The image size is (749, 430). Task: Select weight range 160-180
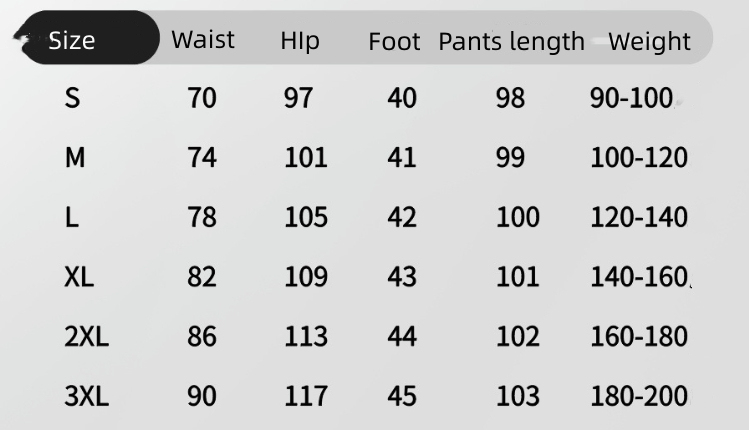click(639, 336)
